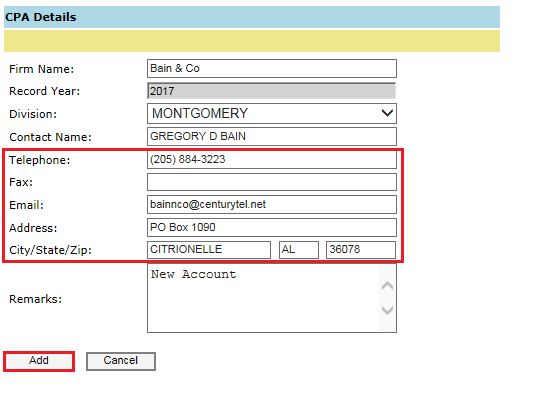This screenshot has width=549, height=417.
Task: Click the Add button
Action: click(39, 361)
